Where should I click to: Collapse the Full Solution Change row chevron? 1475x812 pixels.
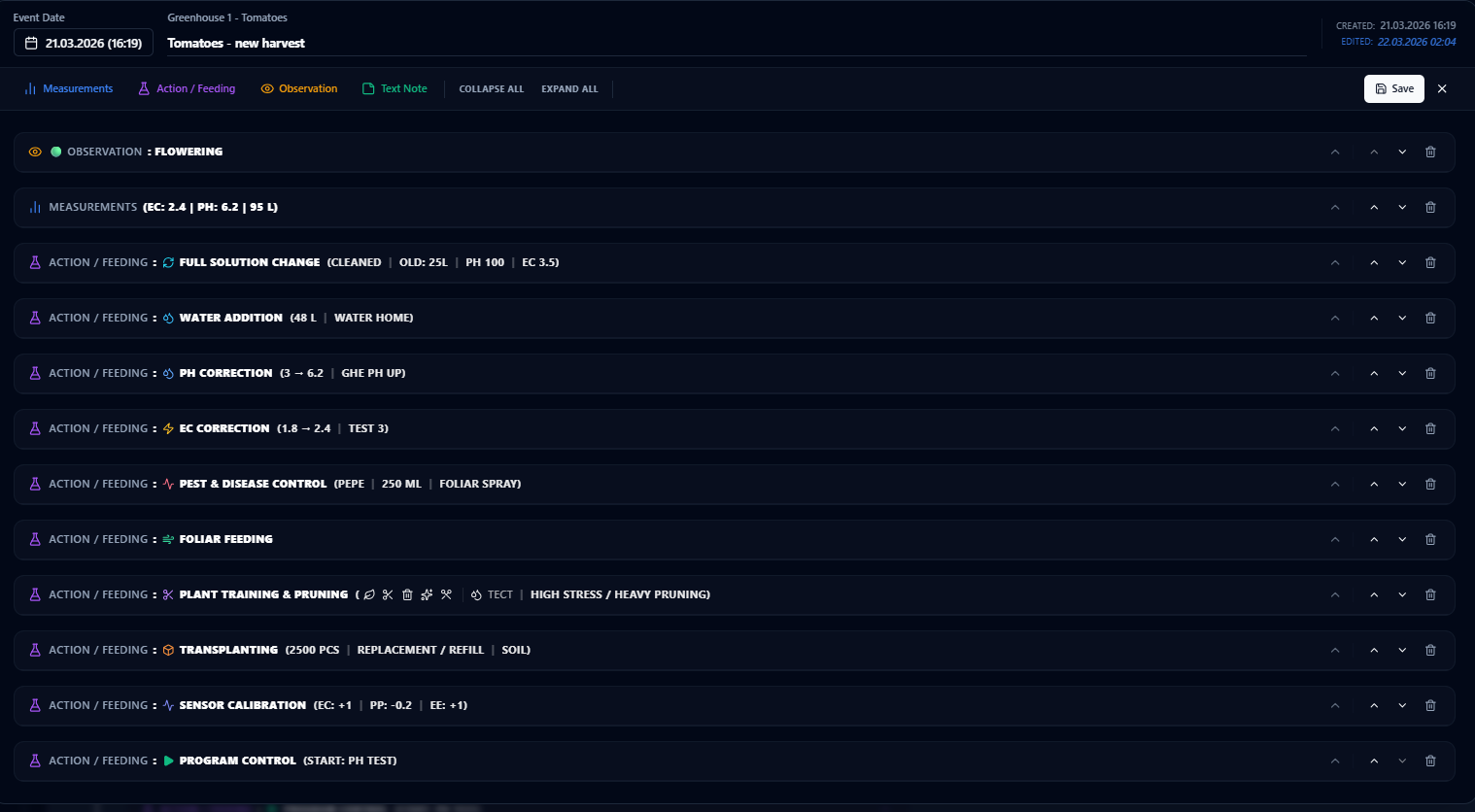1335,262
